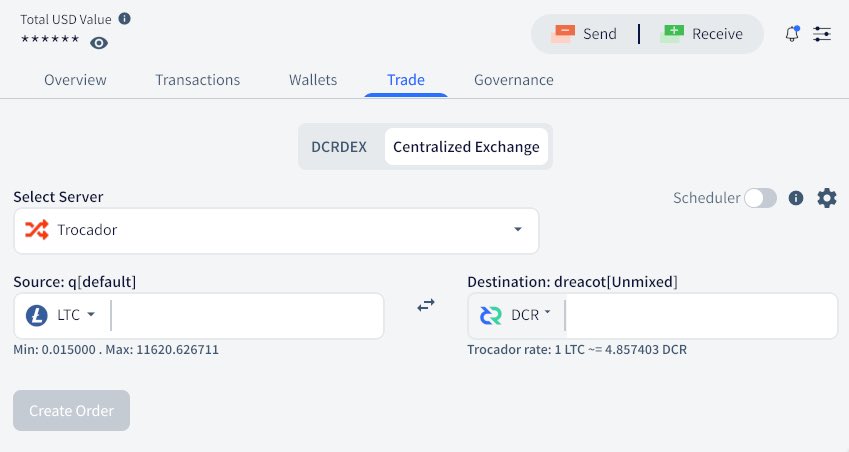Click the Receive green plus icon
849x452 pixels.
(672, 33)
